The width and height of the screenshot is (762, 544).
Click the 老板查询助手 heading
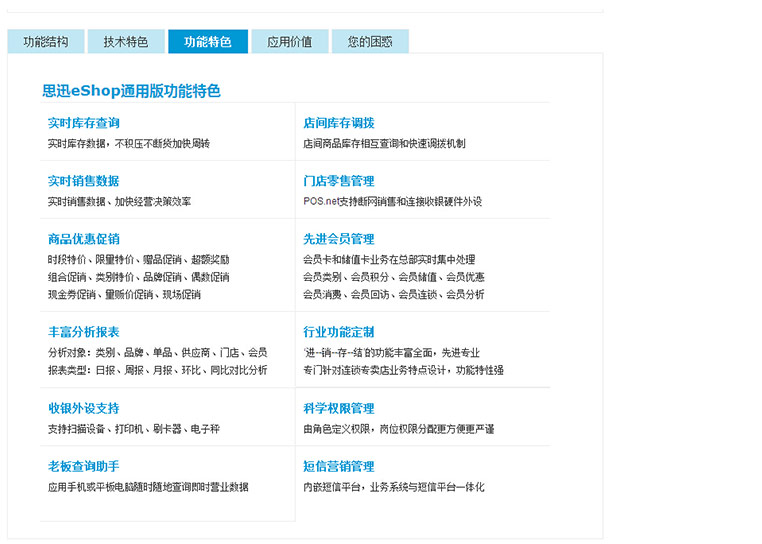(84, 466)
